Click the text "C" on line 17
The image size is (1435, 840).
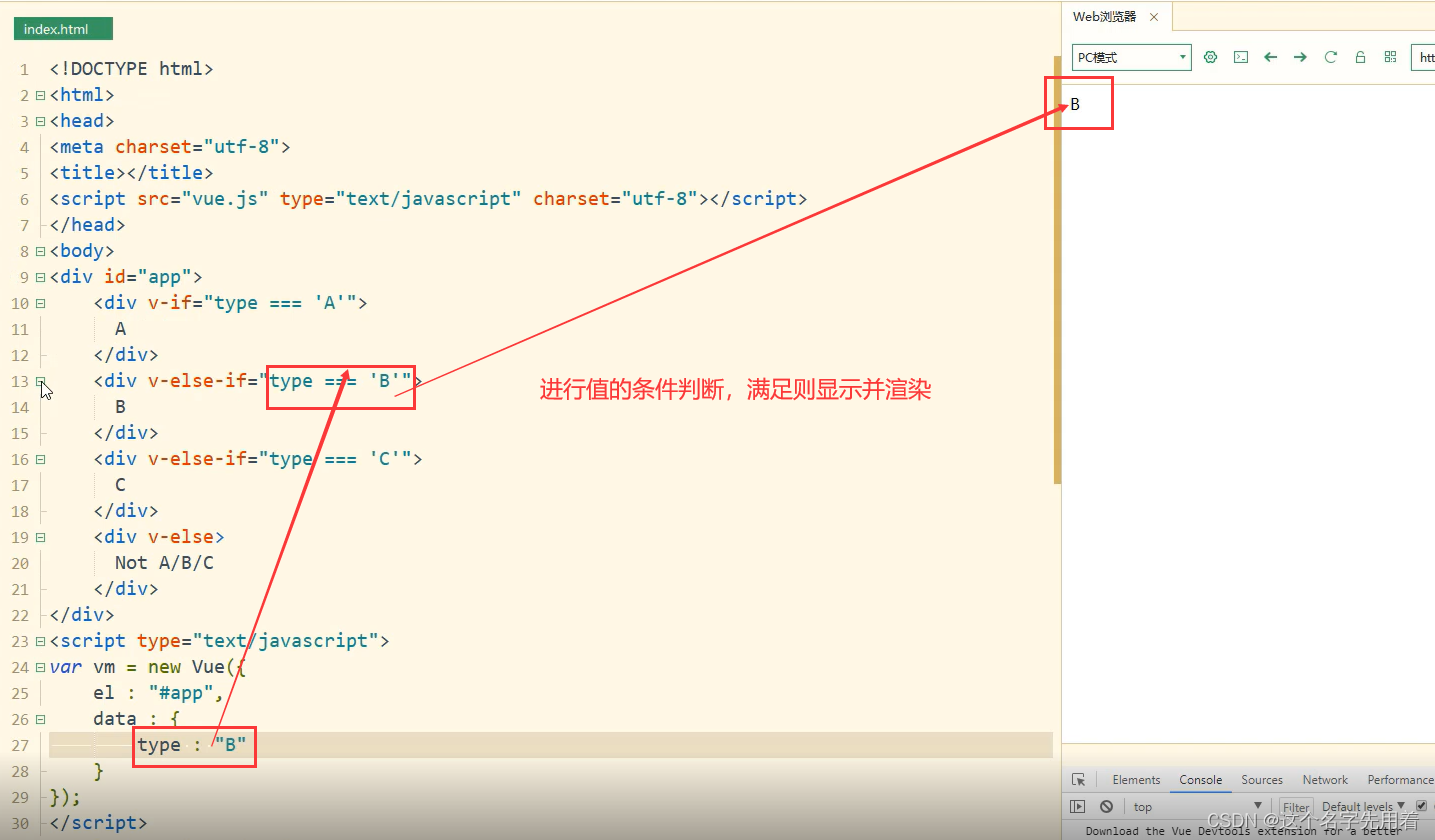click(x=120, y=485)
